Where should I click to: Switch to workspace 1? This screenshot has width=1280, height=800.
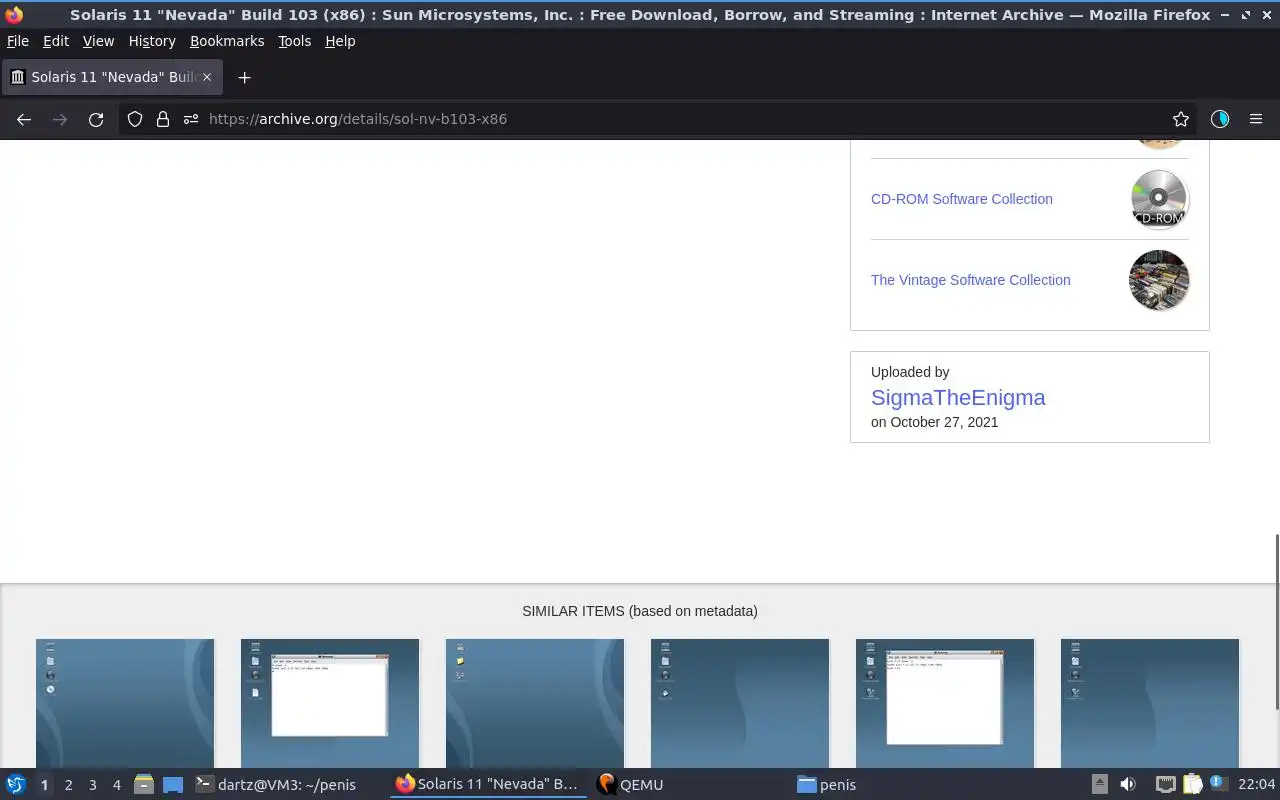pos(44,785)
